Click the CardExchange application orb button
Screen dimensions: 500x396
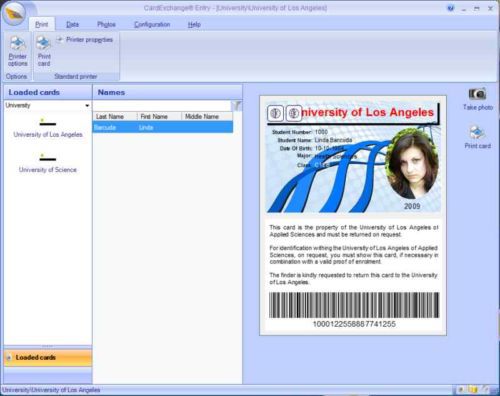[x=14, y=13]
